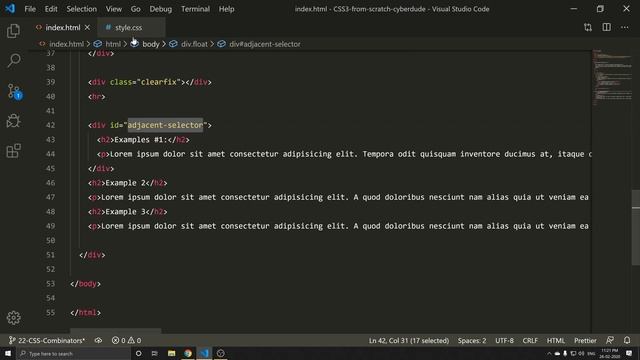Click the Ln 42, Col 31 cursor position
This screenshot has width=640, height=360.
[x=409, y=340]
